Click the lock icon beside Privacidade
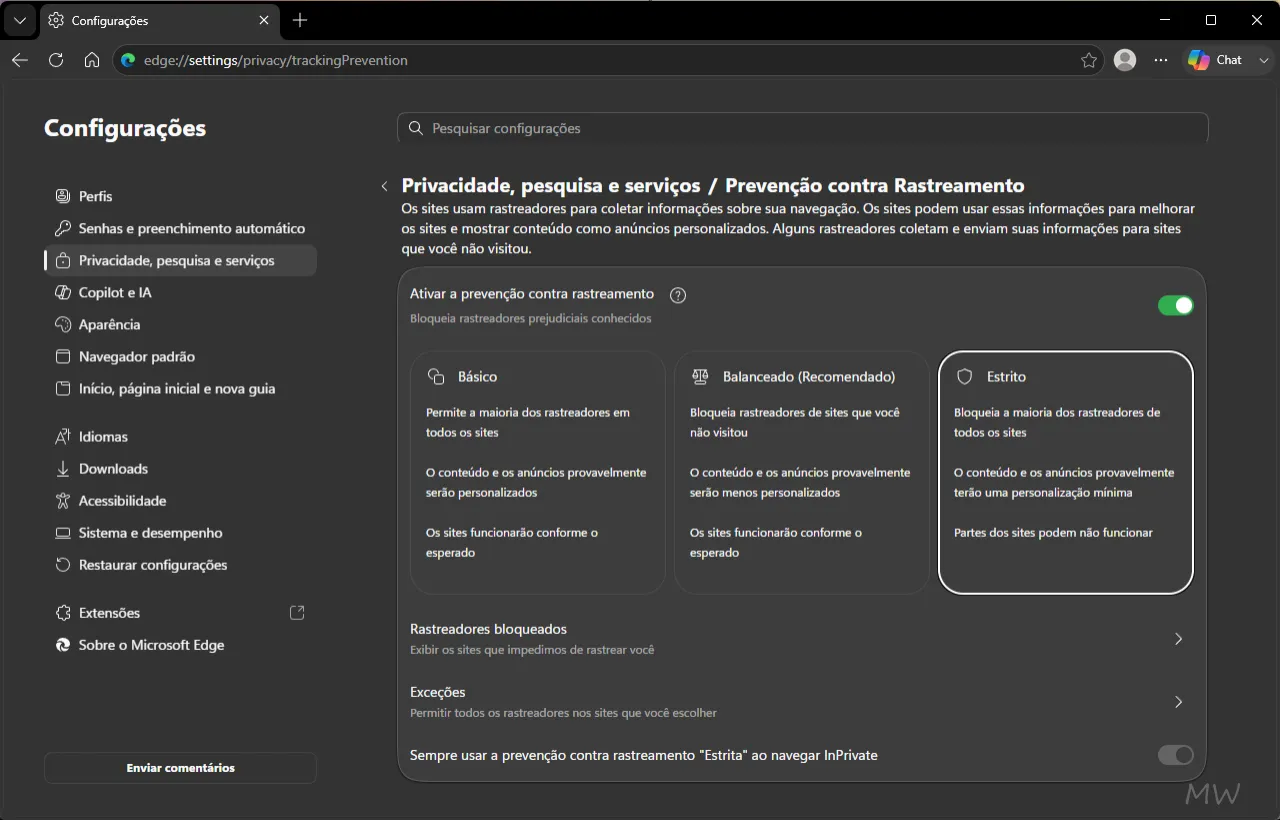 (x=63, y=260)
